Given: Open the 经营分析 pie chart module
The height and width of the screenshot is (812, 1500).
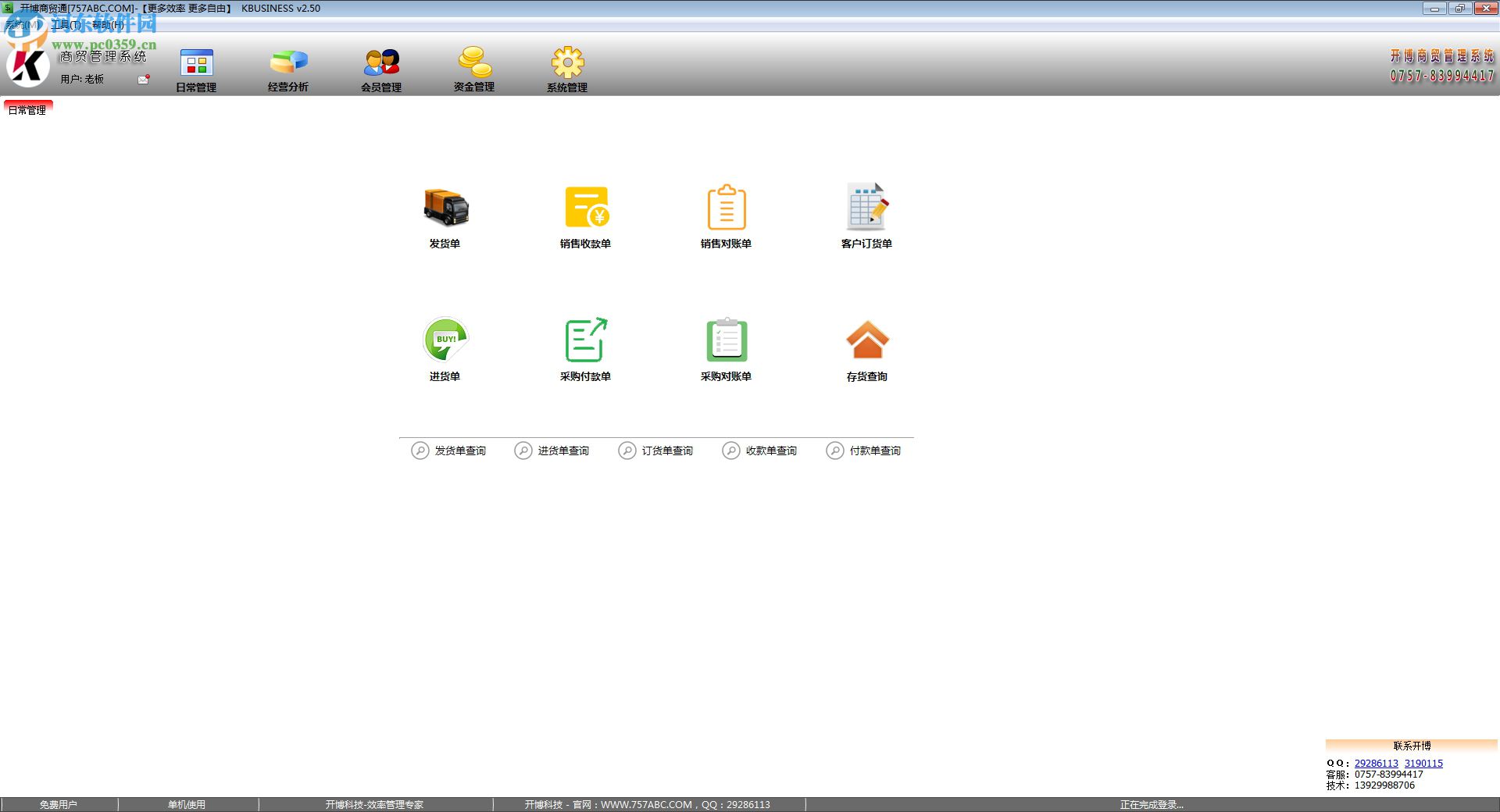Looking at the screenshot, I should click(x=288, y=69).
